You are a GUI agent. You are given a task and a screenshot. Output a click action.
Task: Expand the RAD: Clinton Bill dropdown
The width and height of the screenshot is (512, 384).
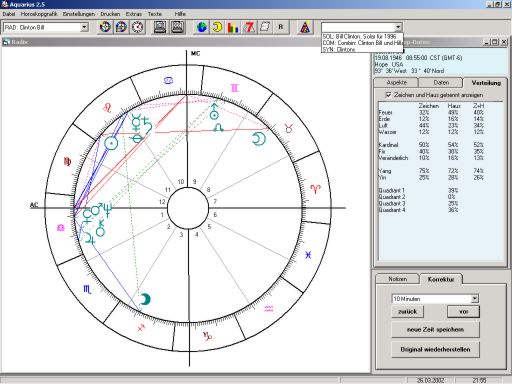[x=84, y=27]
